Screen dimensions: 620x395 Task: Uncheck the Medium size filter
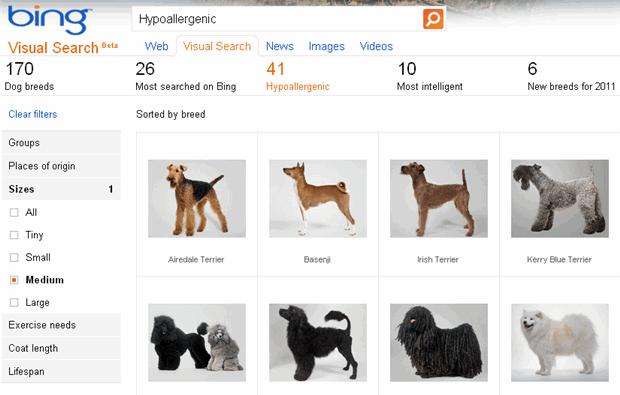click(14, 280)
